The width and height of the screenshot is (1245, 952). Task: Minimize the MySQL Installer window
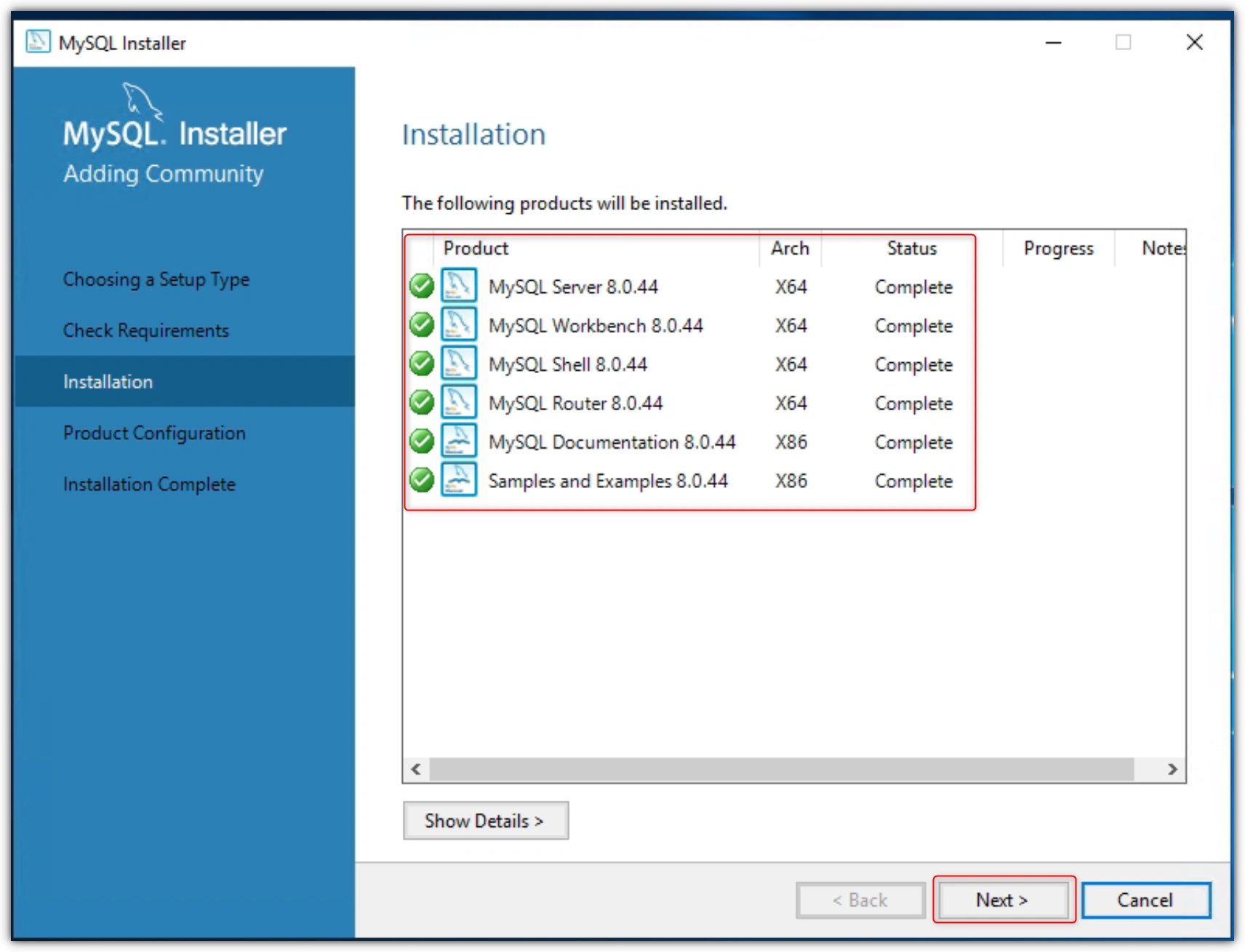[1053, 42]
